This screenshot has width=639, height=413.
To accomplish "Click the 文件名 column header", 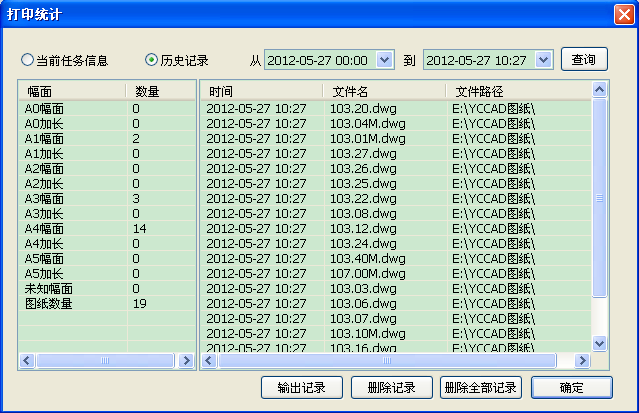I will point(384,91).
